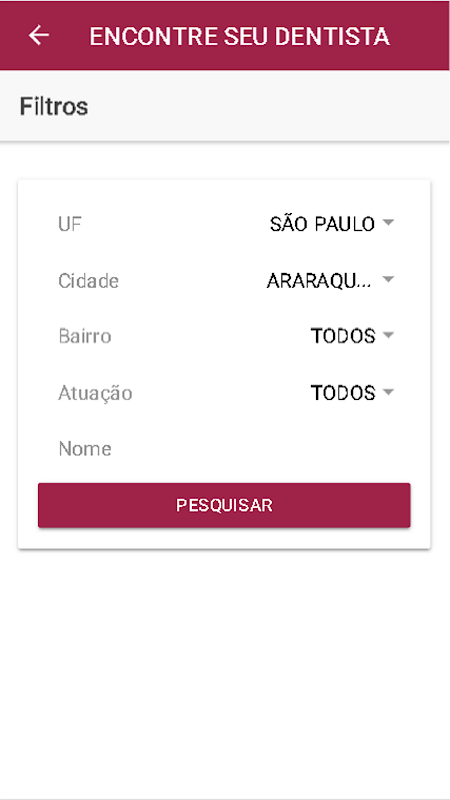Click the Atuação dropdown caret
This screenshot has width=450, height=800.
[x=388, y=392]
